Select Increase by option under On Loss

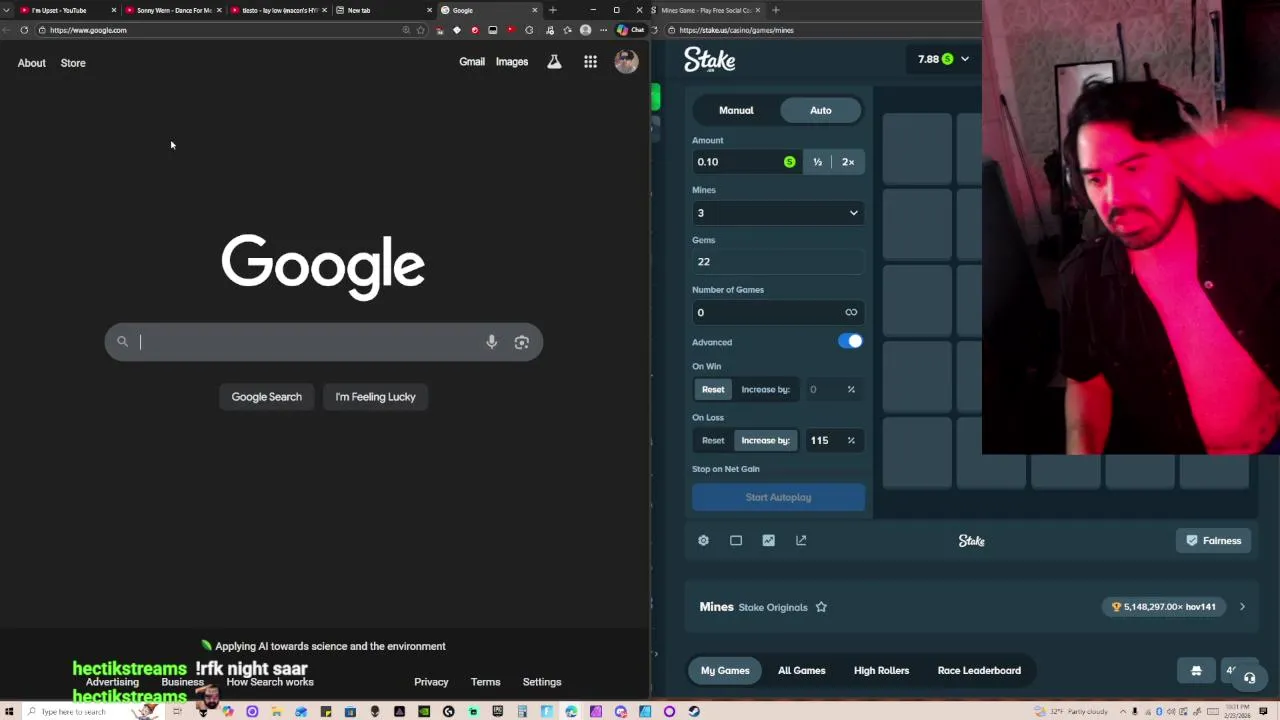pos(765,441)
